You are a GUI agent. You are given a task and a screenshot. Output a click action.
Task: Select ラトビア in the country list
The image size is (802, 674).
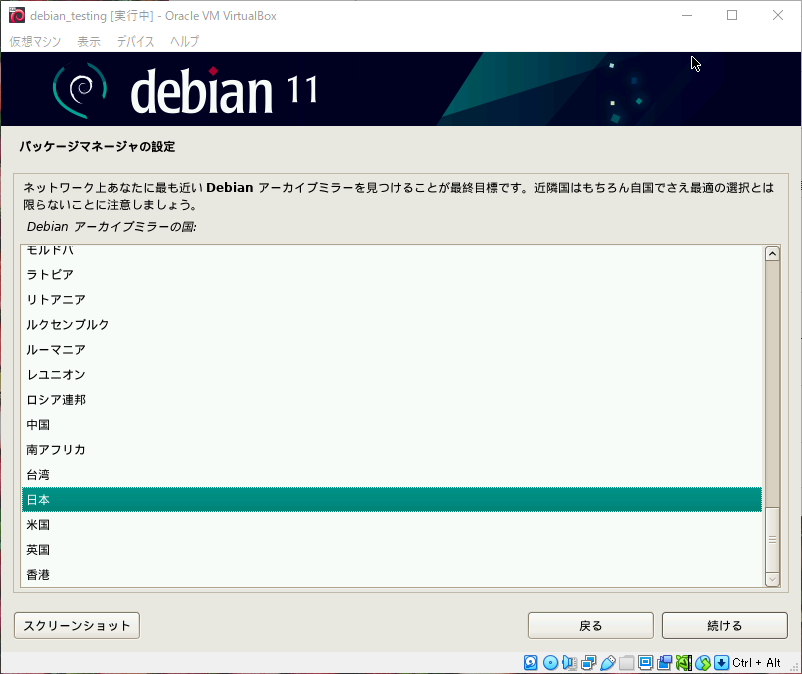point(392,275)
